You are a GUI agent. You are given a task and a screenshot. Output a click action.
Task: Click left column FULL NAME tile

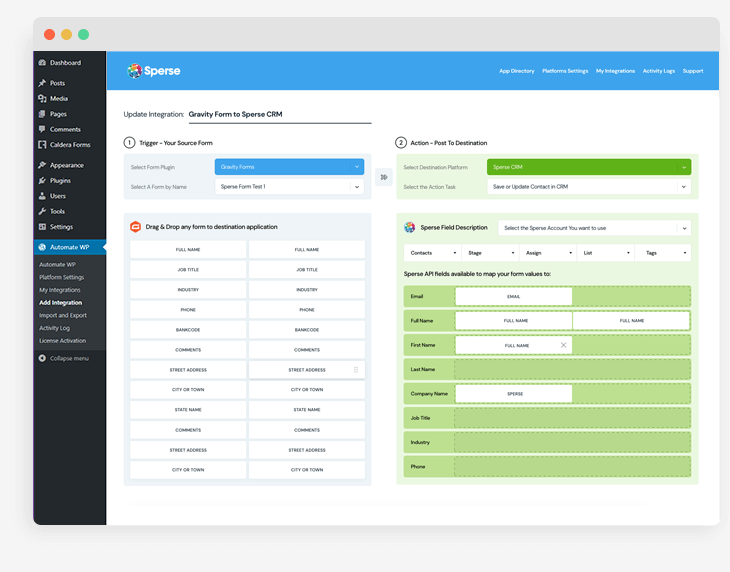click(x=188, y=249)
